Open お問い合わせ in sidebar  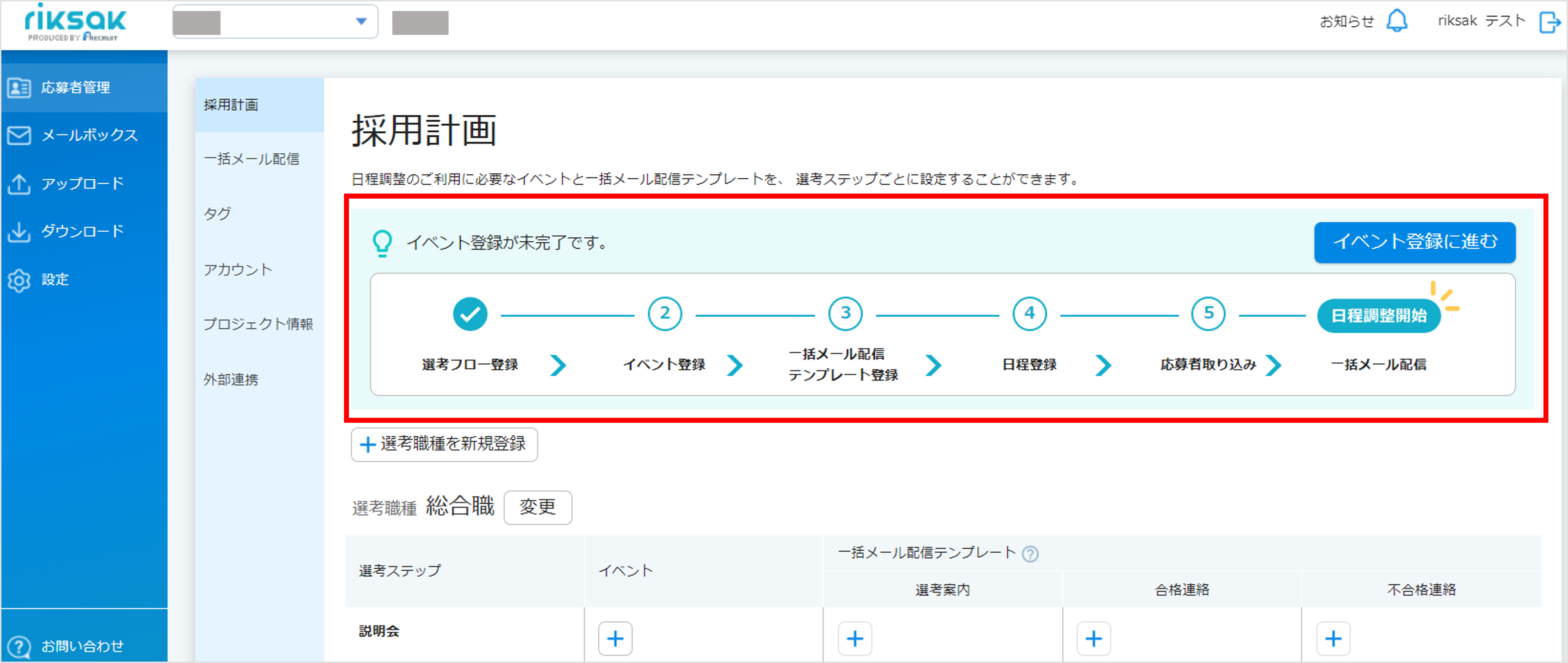[x=84, y=647]
